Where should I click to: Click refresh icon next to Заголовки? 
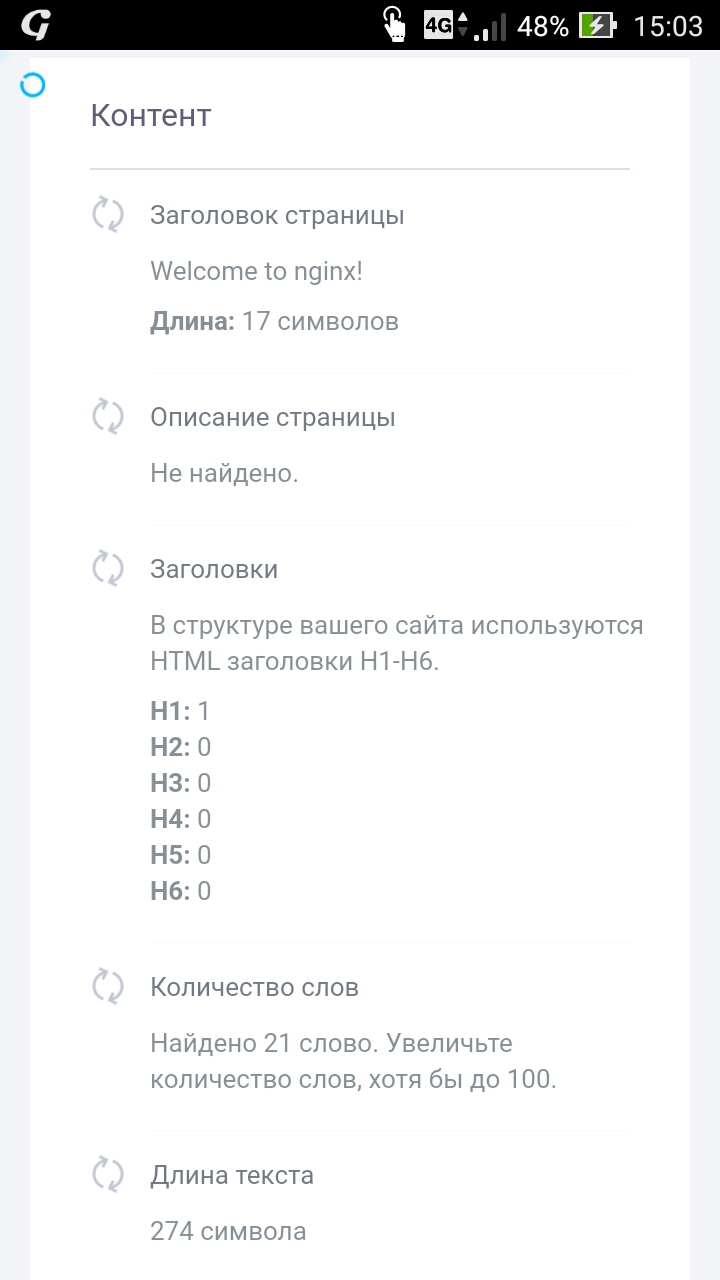tap(108, 569)
